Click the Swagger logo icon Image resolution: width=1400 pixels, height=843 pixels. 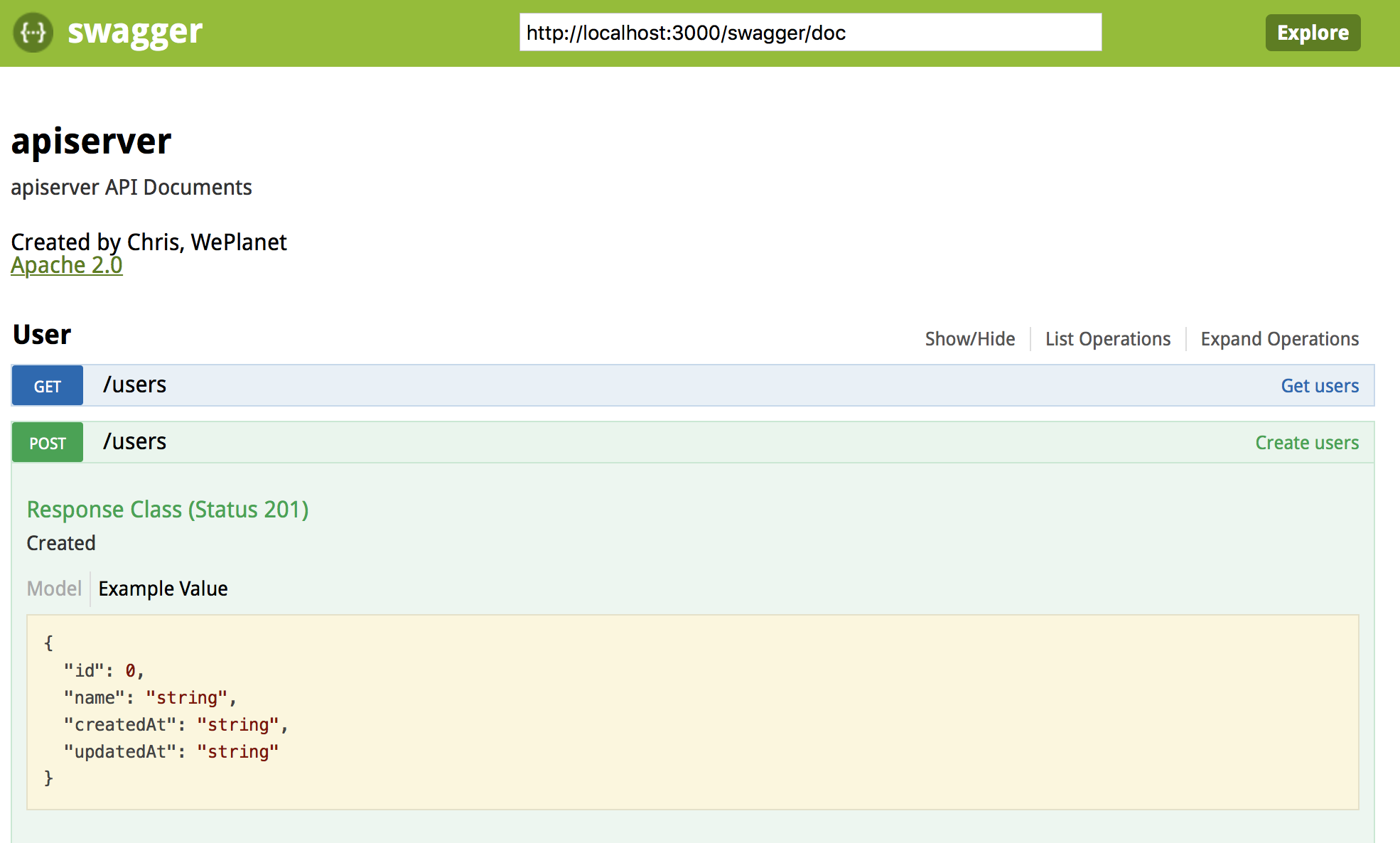(x=33, y=33)
